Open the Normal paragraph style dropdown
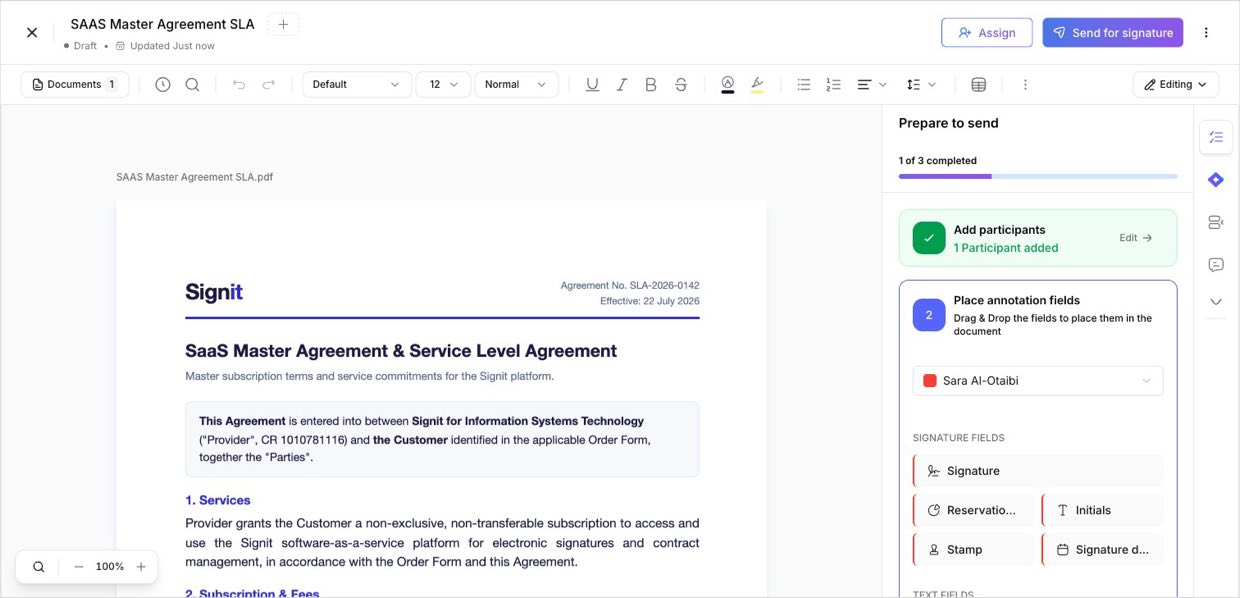The image size is (1240, 598). click(516, 85)
